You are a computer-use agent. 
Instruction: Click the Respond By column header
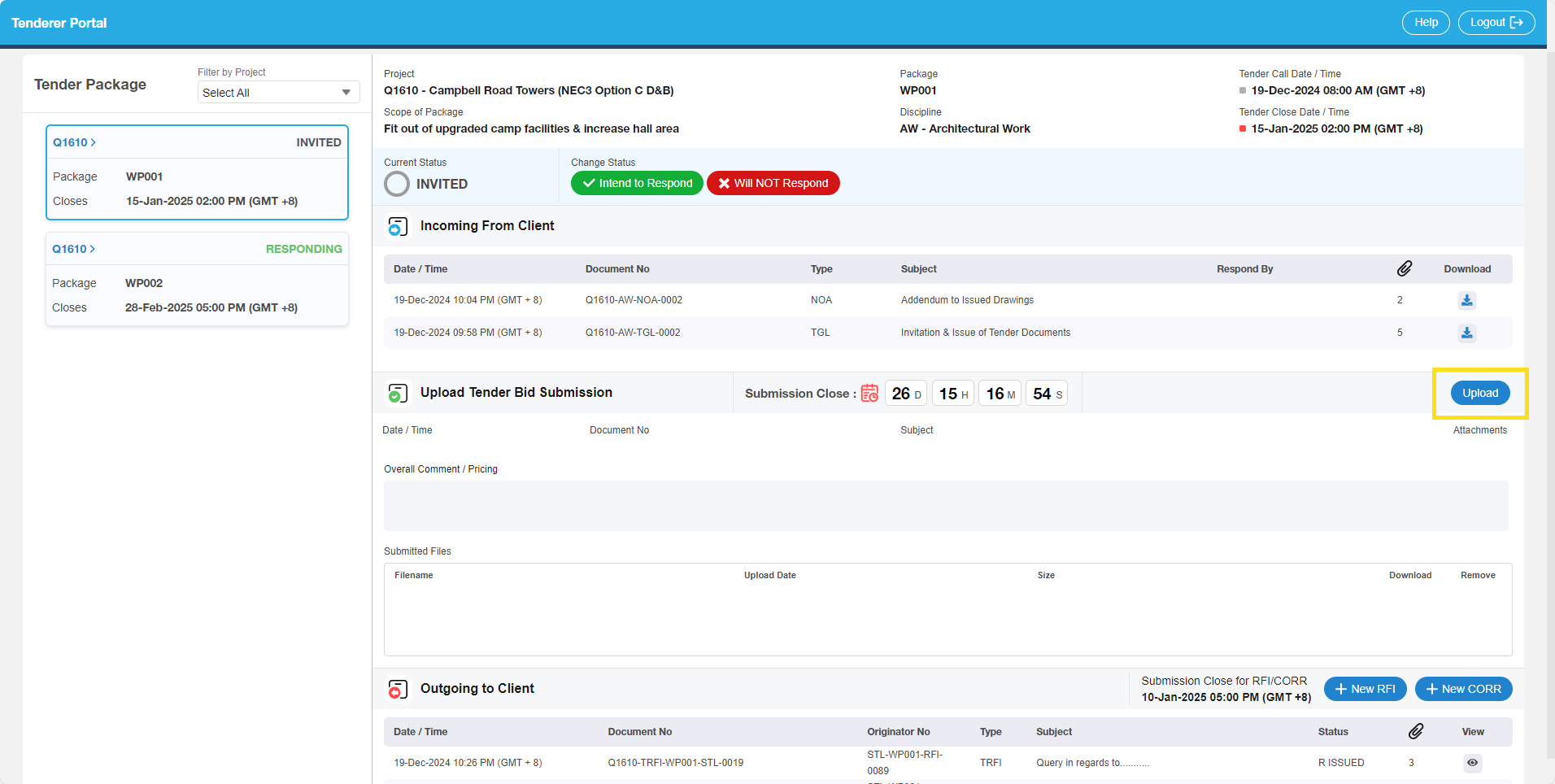1244,269
